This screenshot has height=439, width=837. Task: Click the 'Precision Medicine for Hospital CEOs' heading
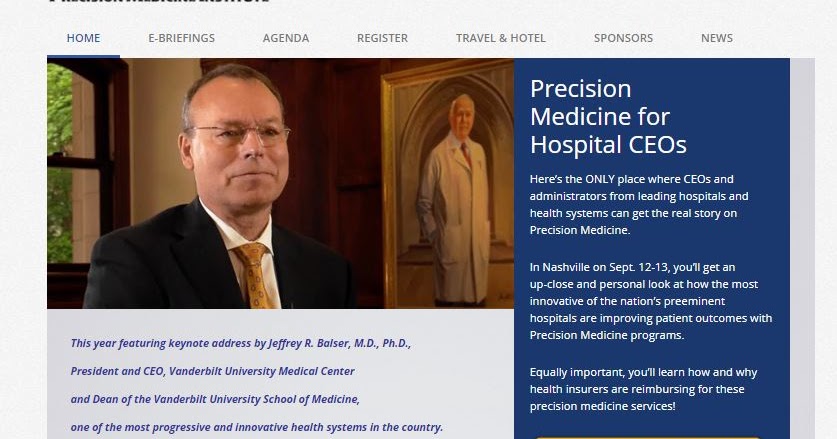click(608, 116)
